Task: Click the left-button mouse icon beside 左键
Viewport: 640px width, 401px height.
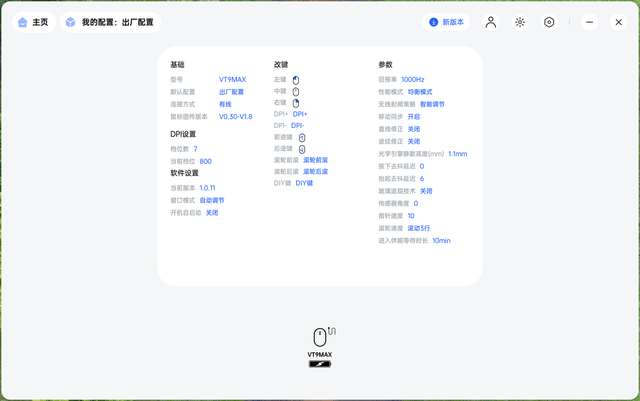Action: (x=296, y=80)
